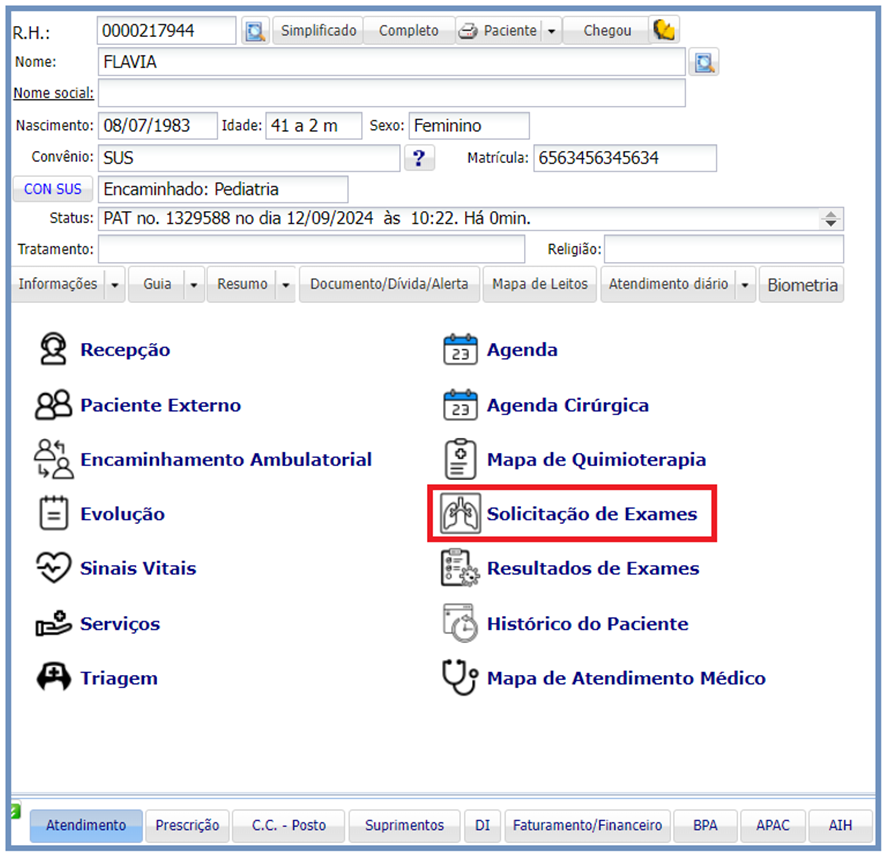Click the Chegou button
Image resolution: width=889 pixels, height=860 pixels.
[x=607, y=31]
